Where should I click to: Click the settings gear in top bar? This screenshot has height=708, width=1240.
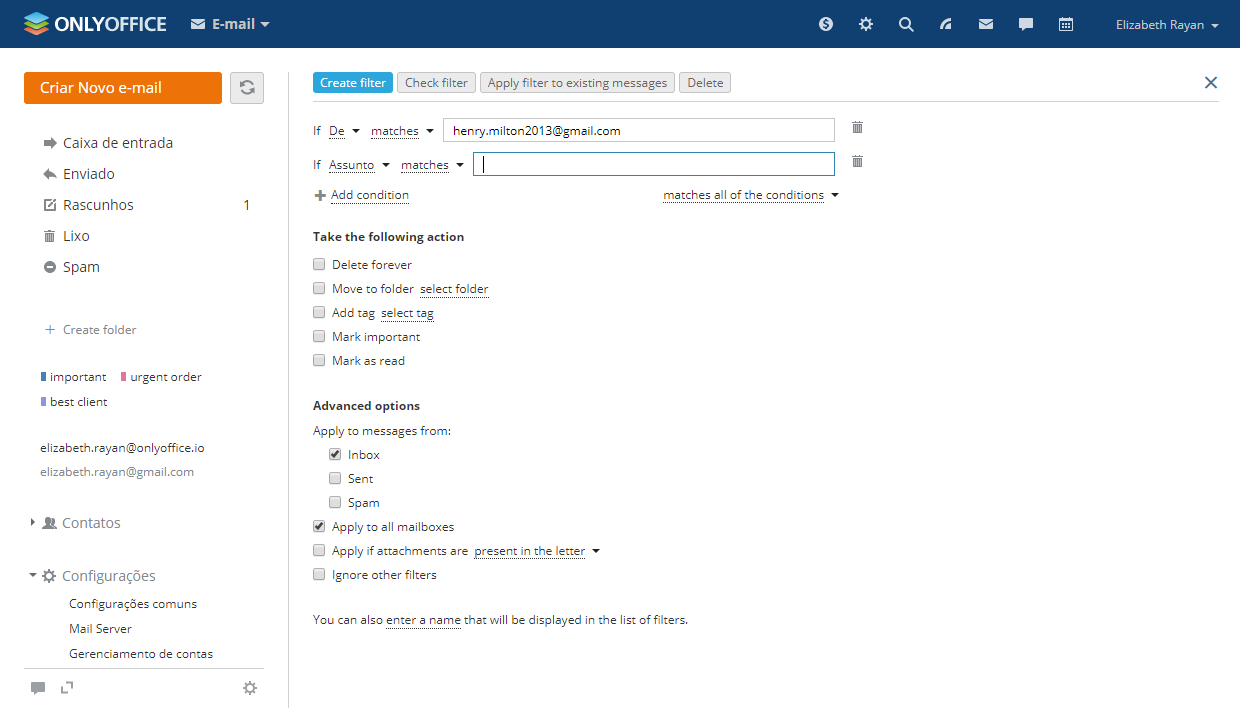click(866, 24)
